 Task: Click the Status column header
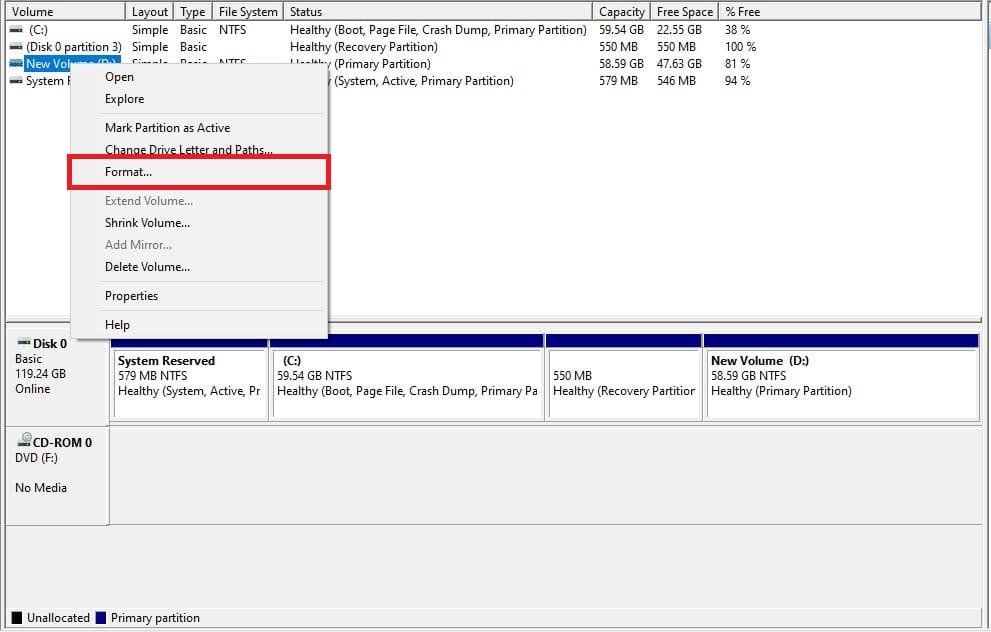[x=306, y=12]
